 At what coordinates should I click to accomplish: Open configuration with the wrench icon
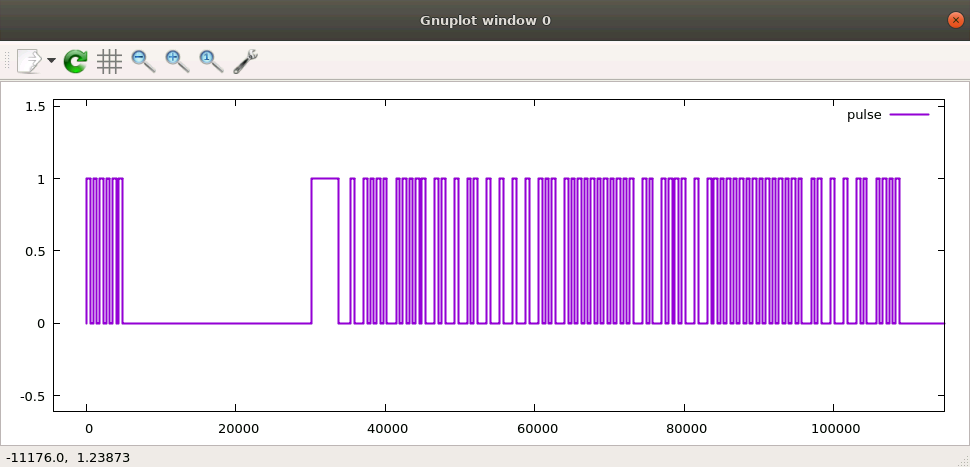coord(246,61)
